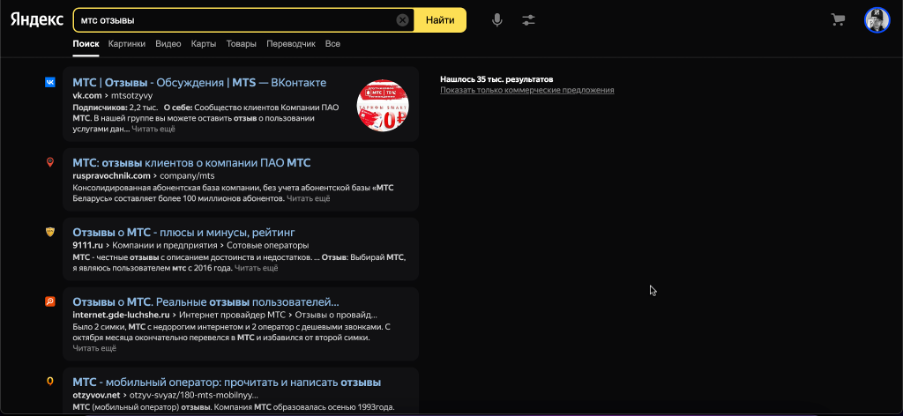The width and height of the screenshot is (904, 416).
Task: Open result Отзывы о МТС. Реальные отзывы пользователей
Action: (206, 302)
